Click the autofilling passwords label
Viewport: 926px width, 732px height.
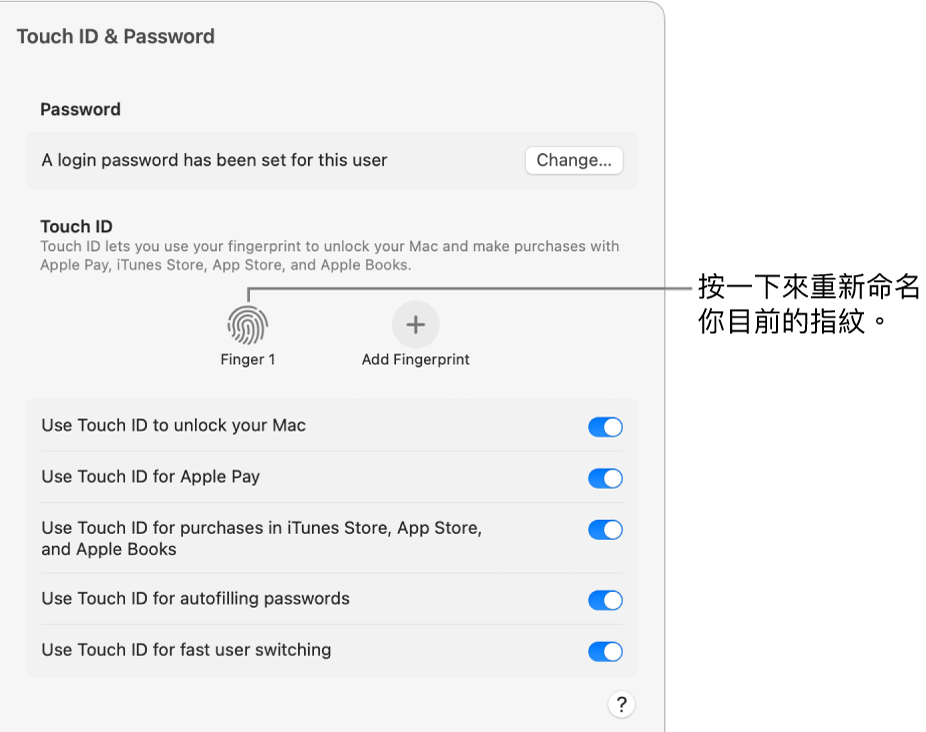[195, 598]
